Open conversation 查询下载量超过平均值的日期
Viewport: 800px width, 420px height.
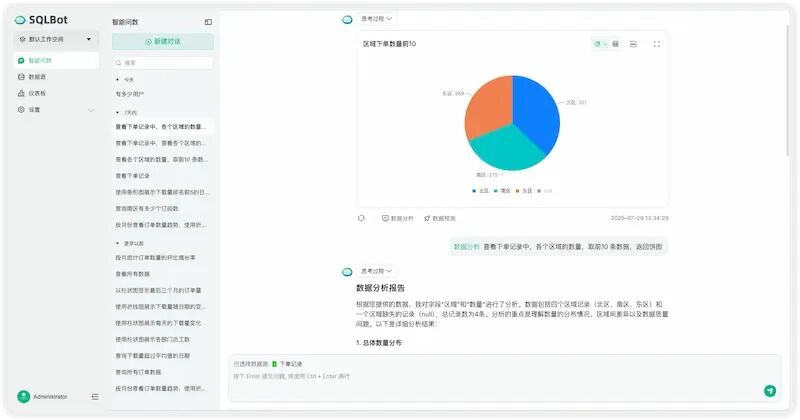(163, 356)
